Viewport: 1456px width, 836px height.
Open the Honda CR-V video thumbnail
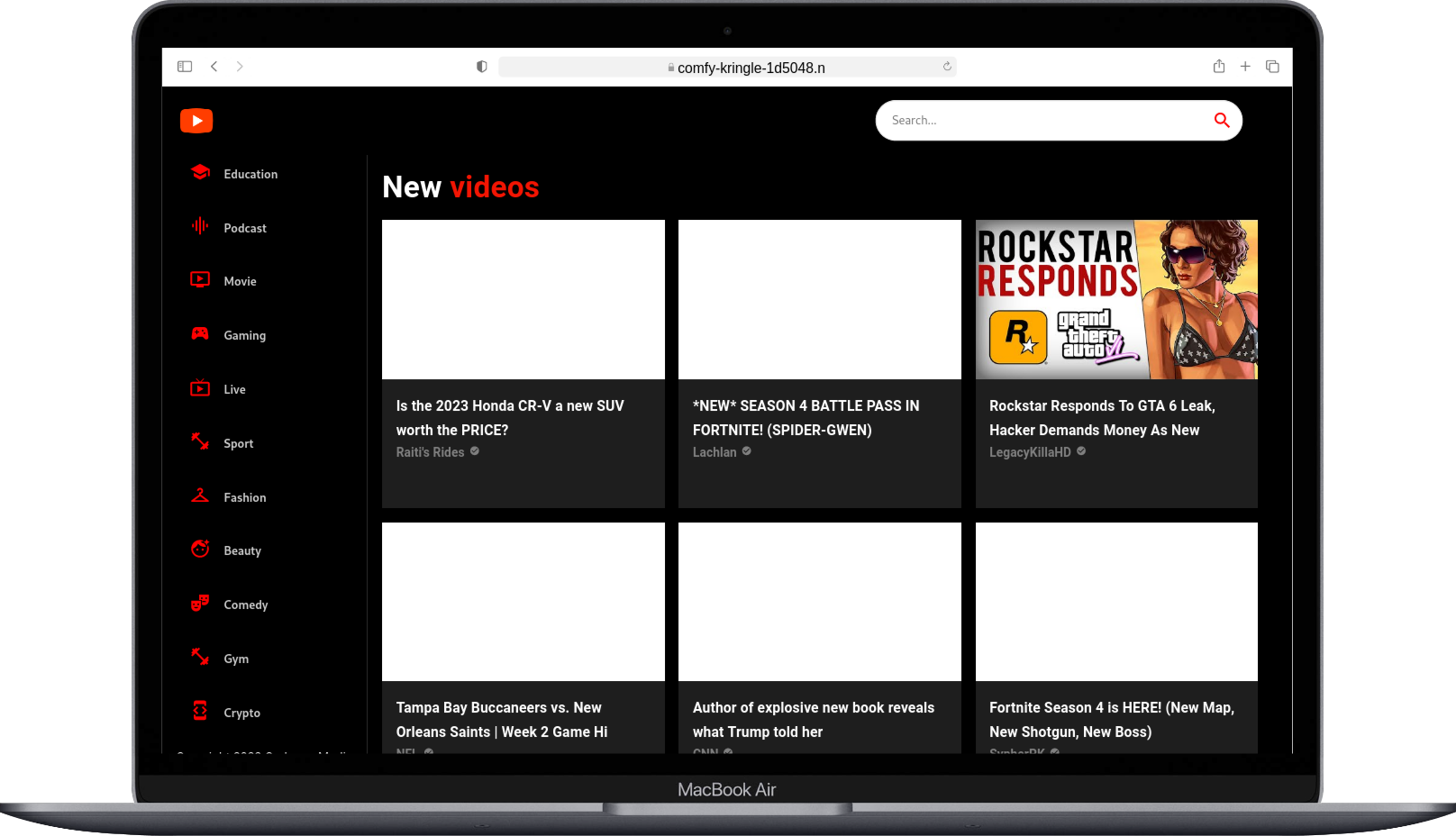click(x=523, y=299)
